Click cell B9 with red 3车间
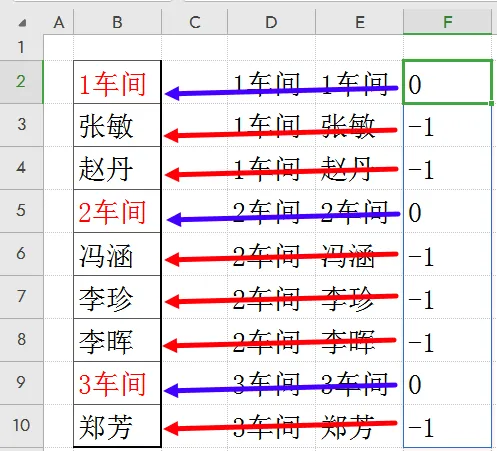Screen dimensions: 497x451 tap(117, 383)
